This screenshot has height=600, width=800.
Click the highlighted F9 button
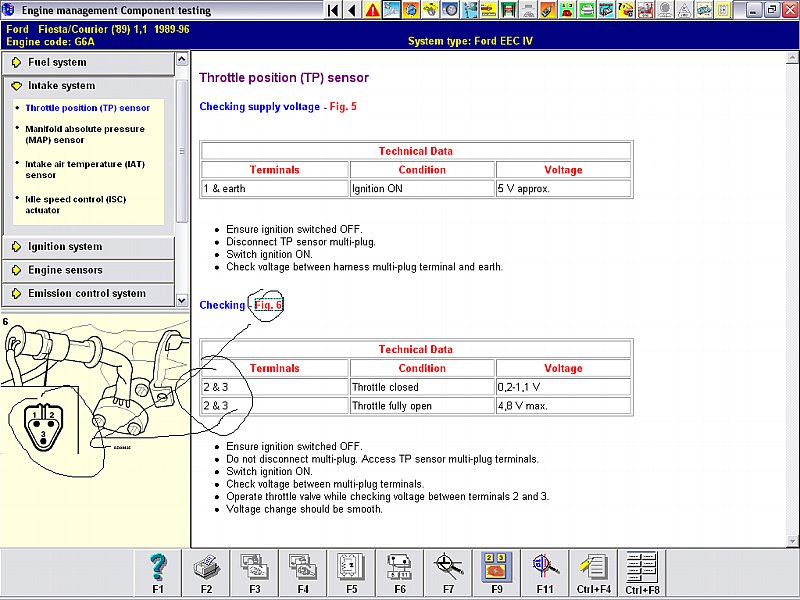pyautogui.click(x=497, y=573)
